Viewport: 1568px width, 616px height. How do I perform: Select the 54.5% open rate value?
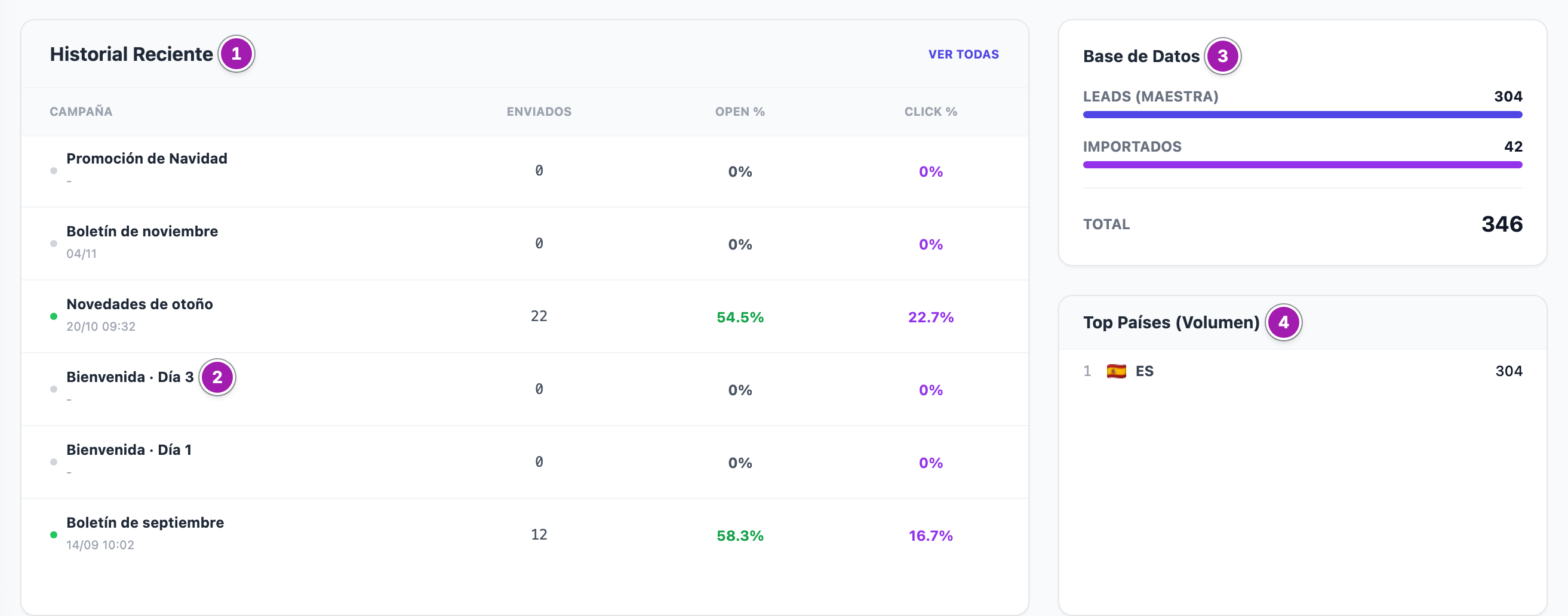740,317
